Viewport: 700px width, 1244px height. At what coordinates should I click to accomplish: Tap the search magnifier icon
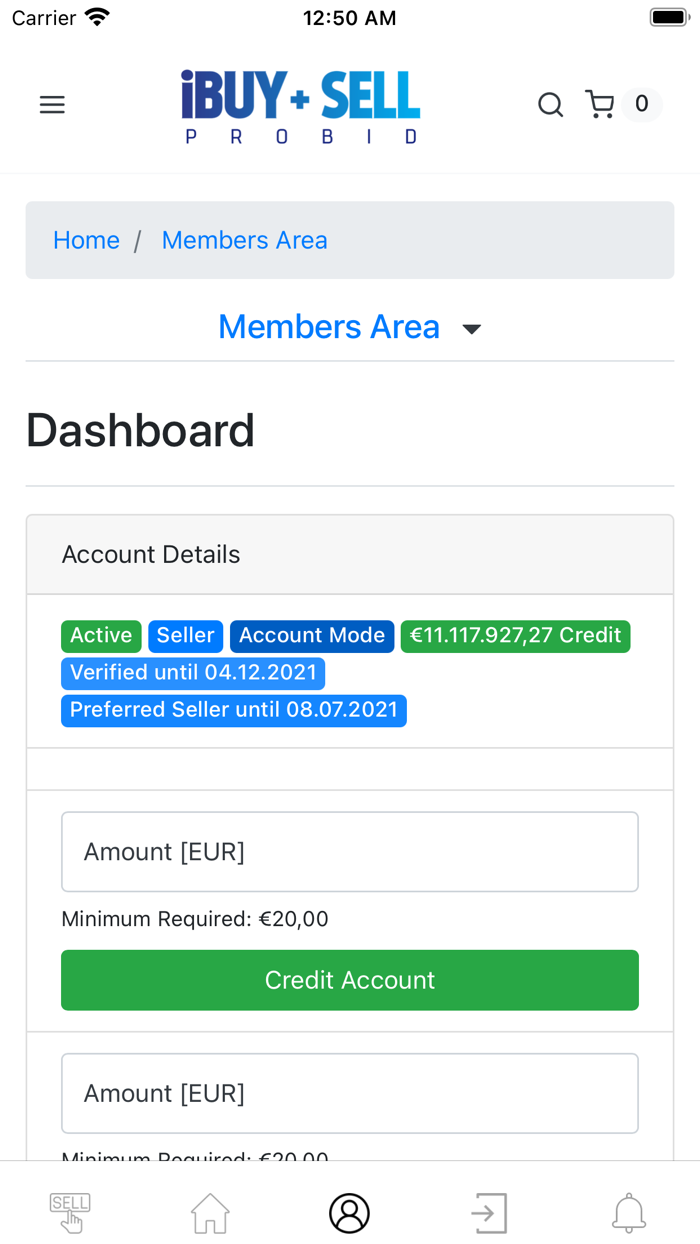pyautogui.click(x=550, y=105)
